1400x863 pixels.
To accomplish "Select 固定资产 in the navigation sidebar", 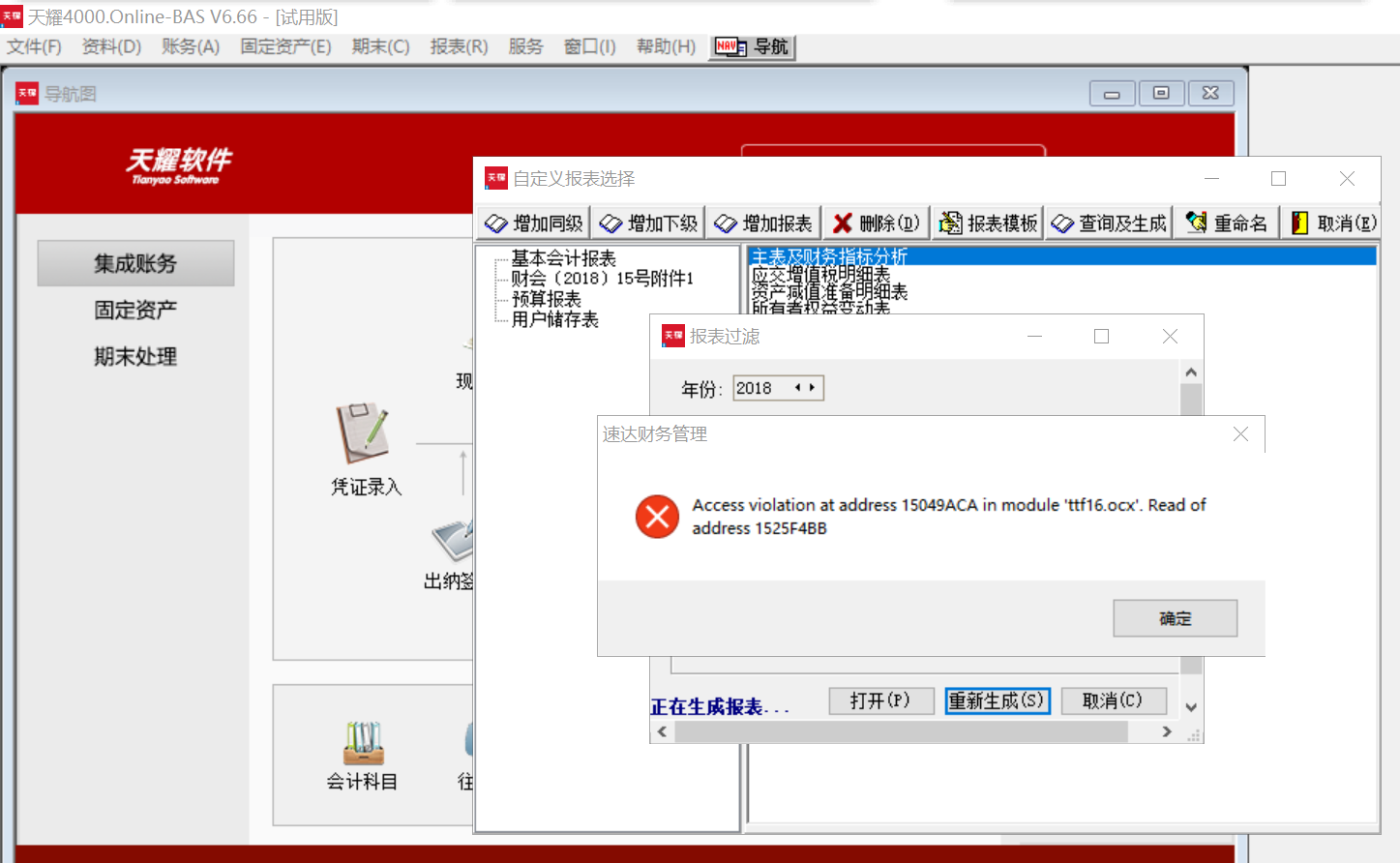I will click(135, 310).
